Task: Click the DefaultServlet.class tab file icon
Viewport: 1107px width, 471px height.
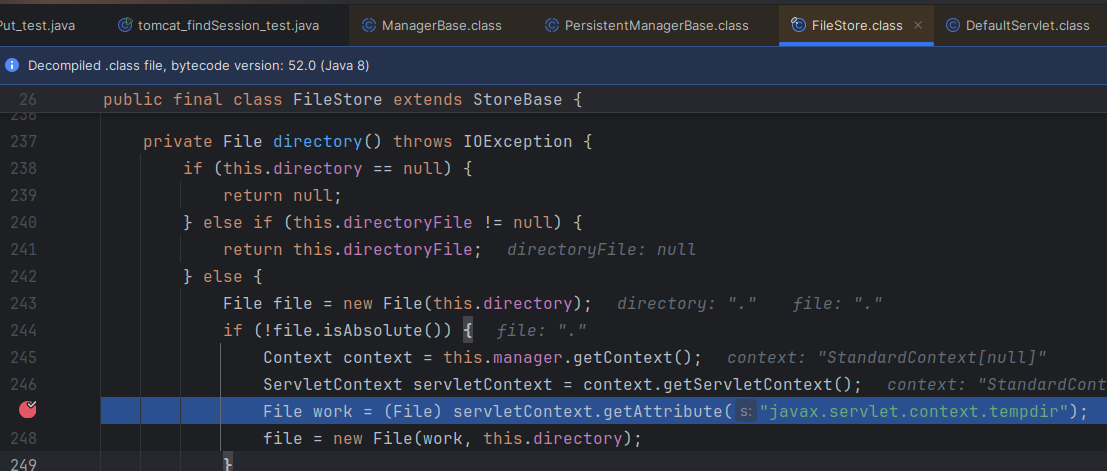Action: tap(953, 25)
